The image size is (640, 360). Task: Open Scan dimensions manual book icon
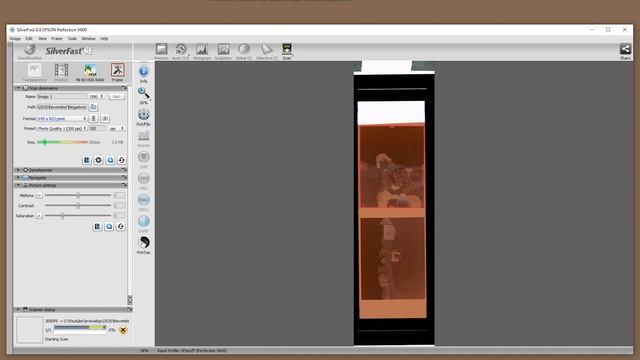coord(87,160)
